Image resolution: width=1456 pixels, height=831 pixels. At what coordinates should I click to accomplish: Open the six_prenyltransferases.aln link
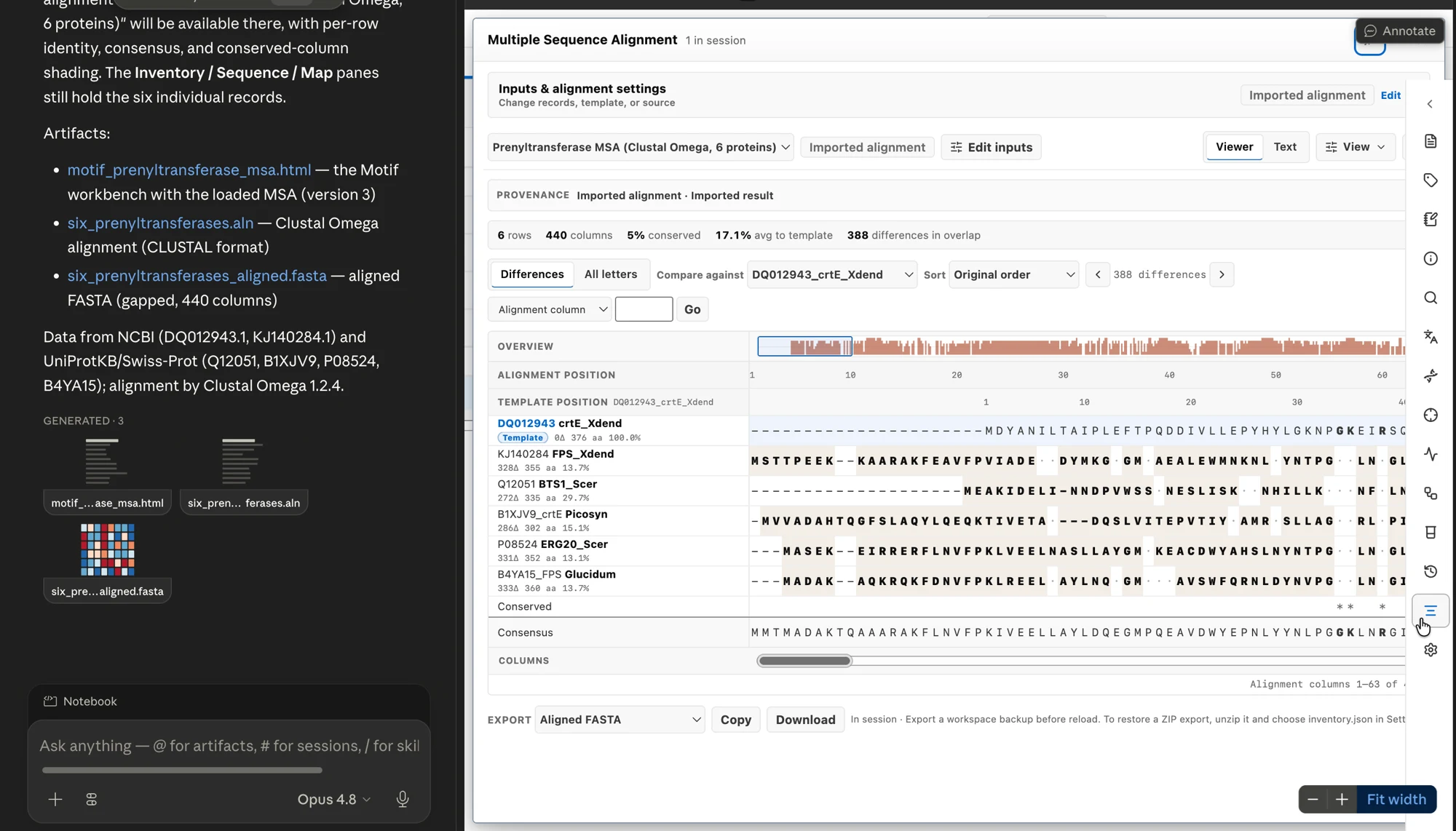[x=160, y=223]
